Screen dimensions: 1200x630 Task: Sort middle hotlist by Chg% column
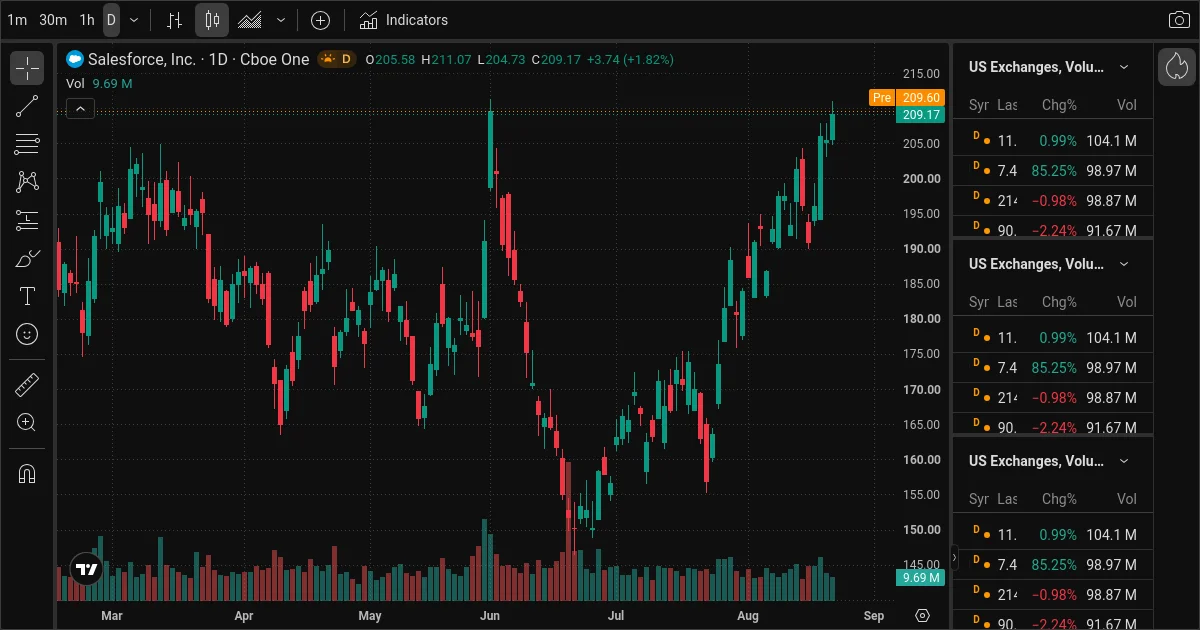(x=1059, y=302)
